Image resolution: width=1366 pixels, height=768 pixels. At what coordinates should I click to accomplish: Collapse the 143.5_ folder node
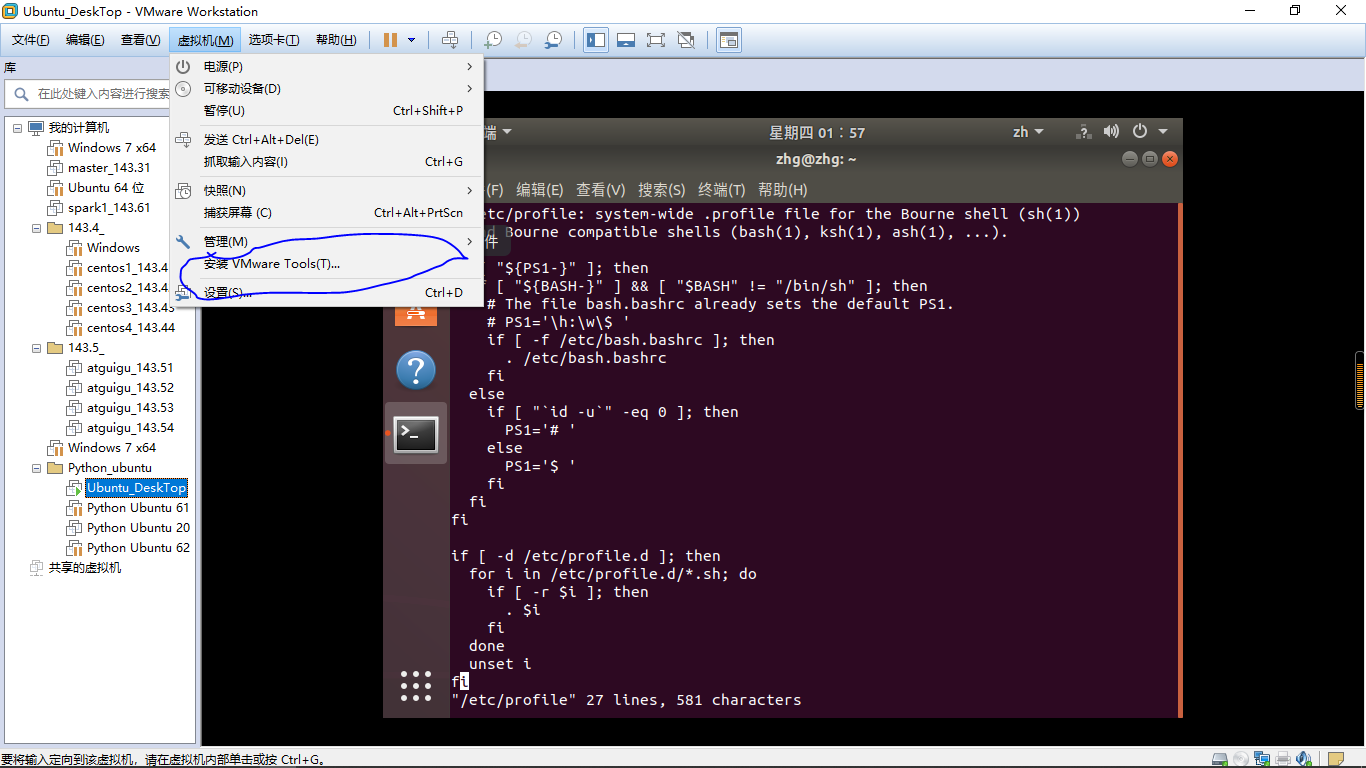(36, 348)
